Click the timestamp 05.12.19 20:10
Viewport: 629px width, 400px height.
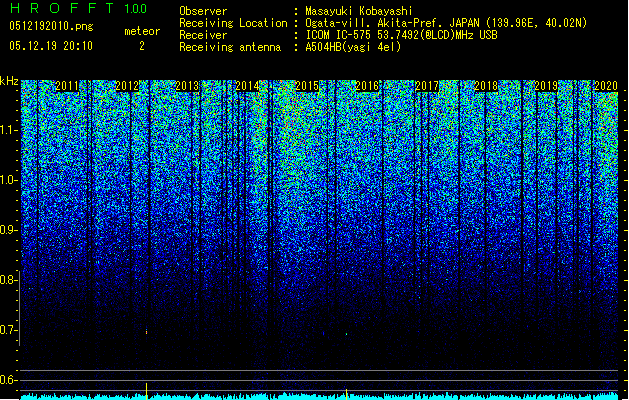click(51, 46)
